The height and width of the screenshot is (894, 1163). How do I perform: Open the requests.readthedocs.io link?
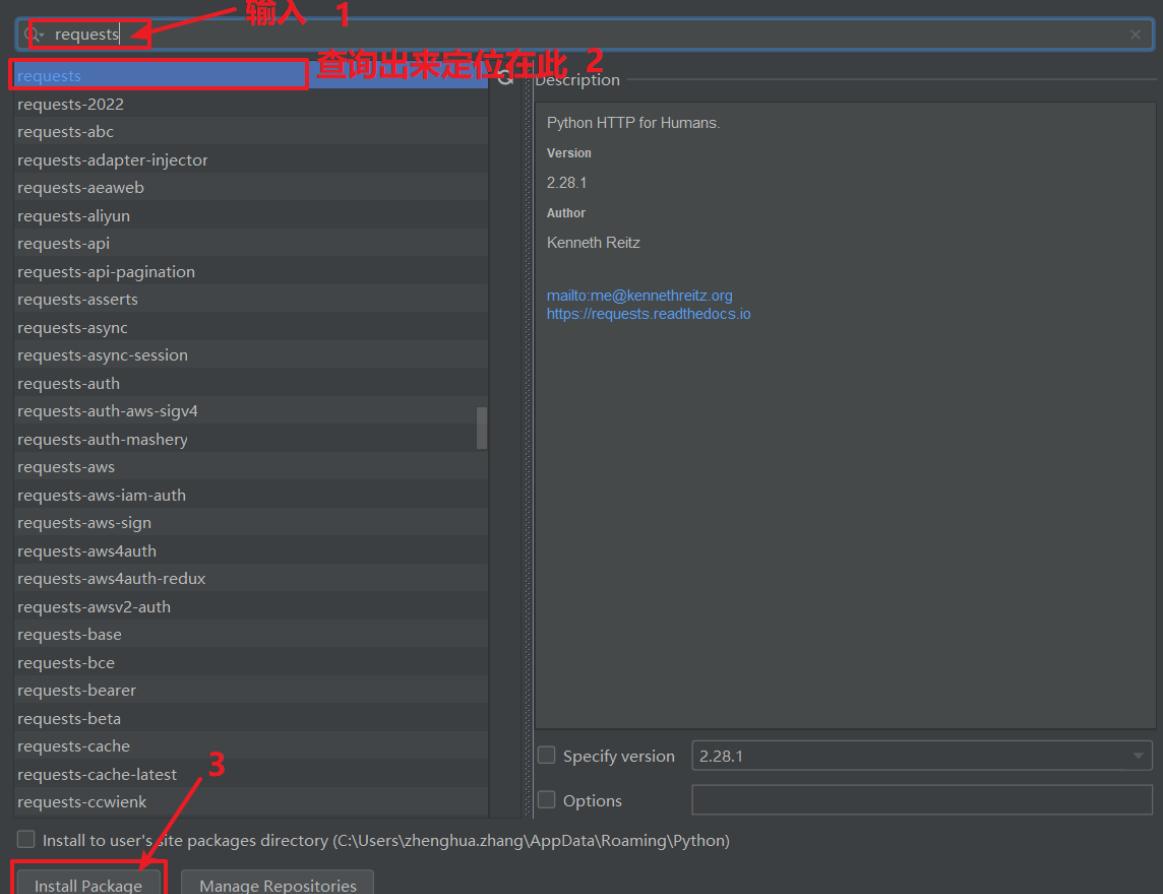(x=647, y=314)
